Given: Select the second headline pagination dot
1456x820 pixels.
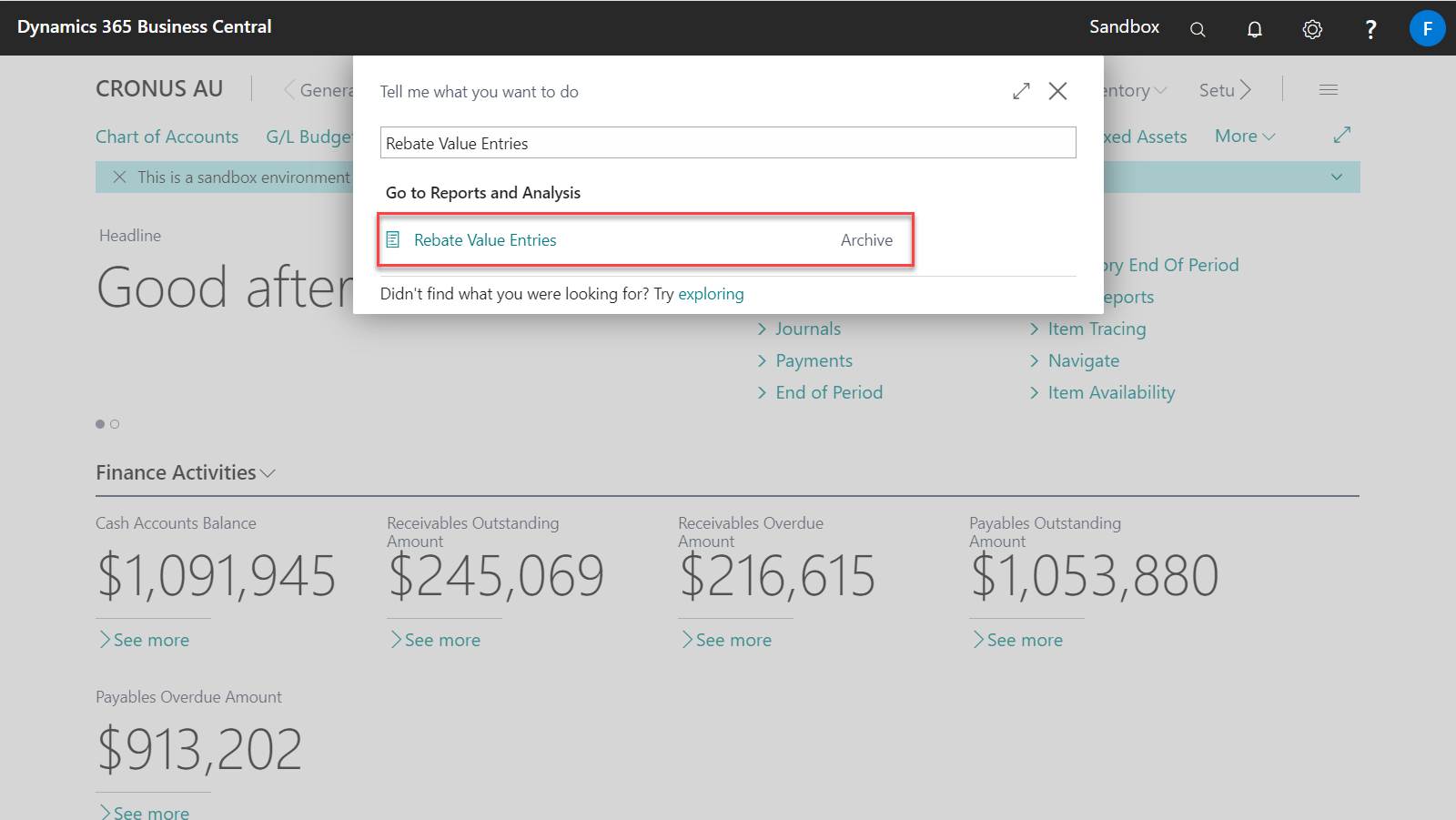Looking at the screenshot, I should [115, 424].
